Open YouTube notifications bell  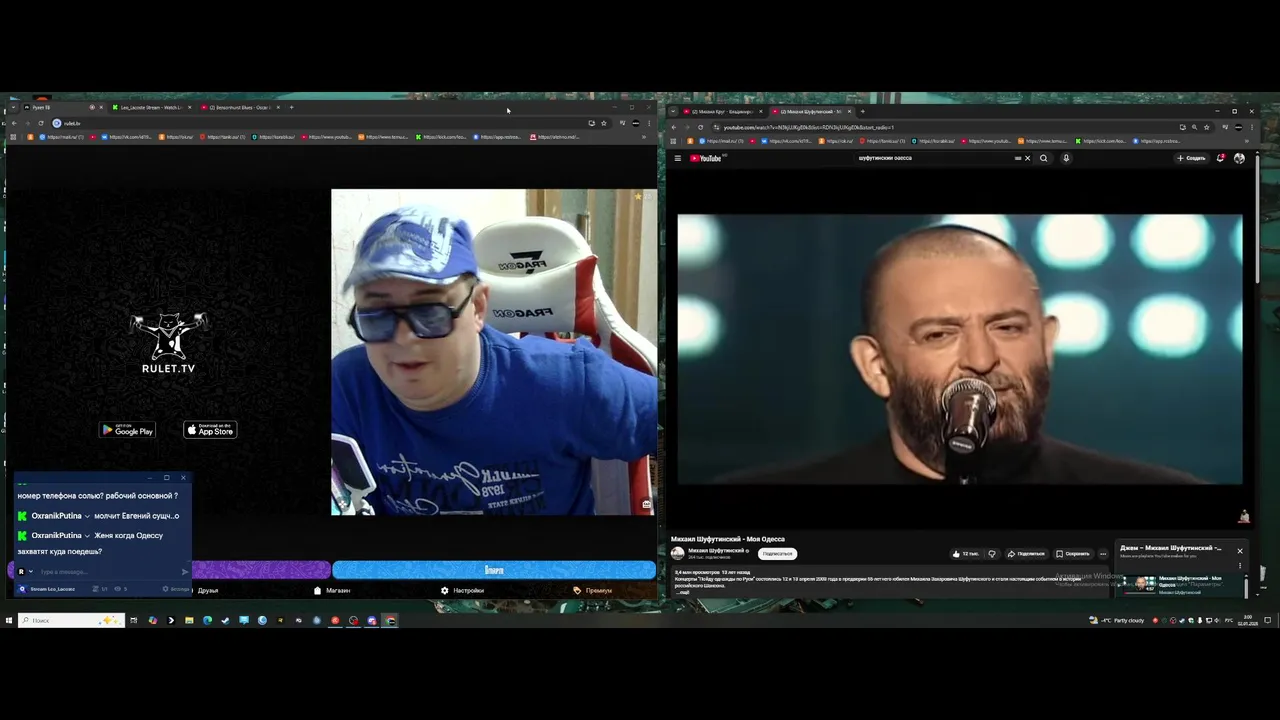[x=1220, y=158]
